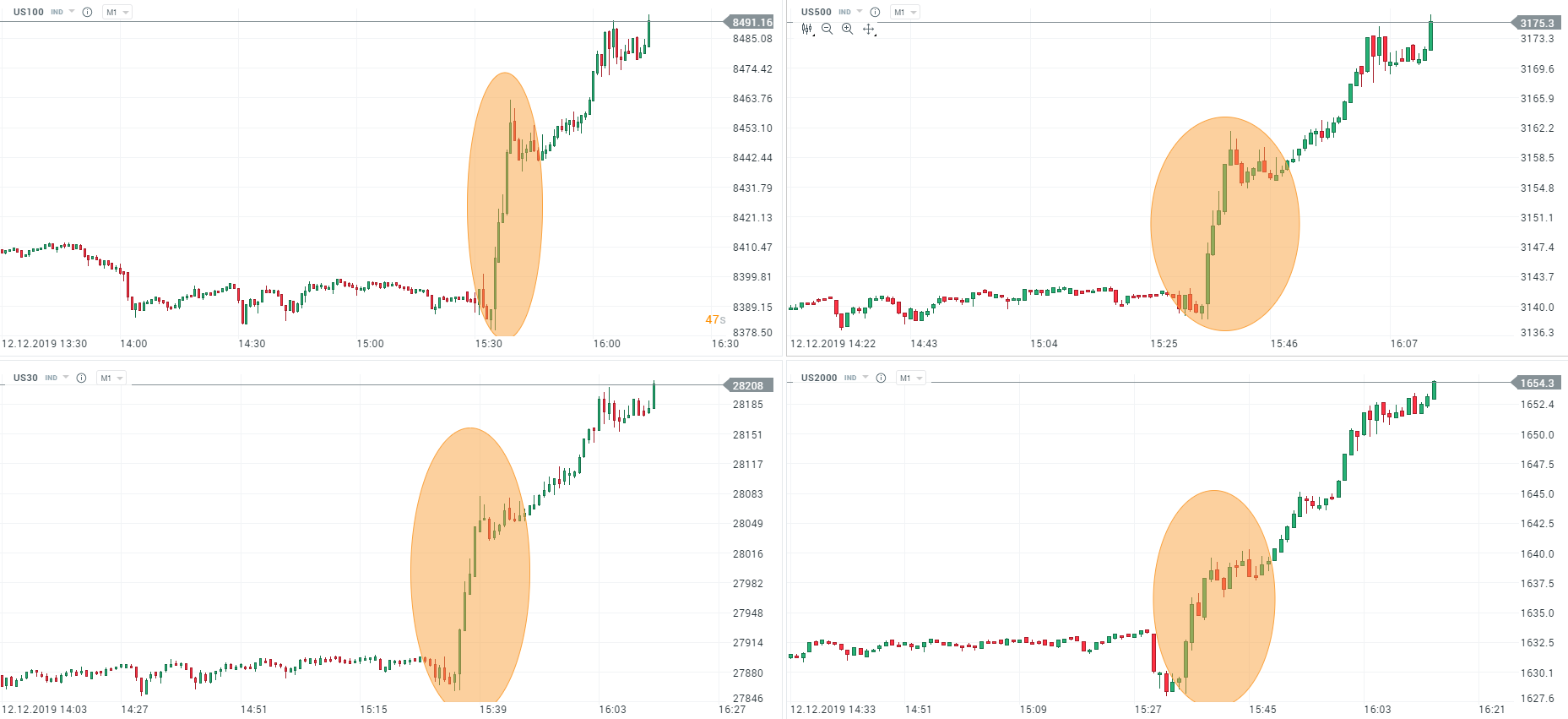The height and width of the screenshot is (719, 1568).
Task: Click the 47s candle countdown timer
Action: click(x=715, y=319)
